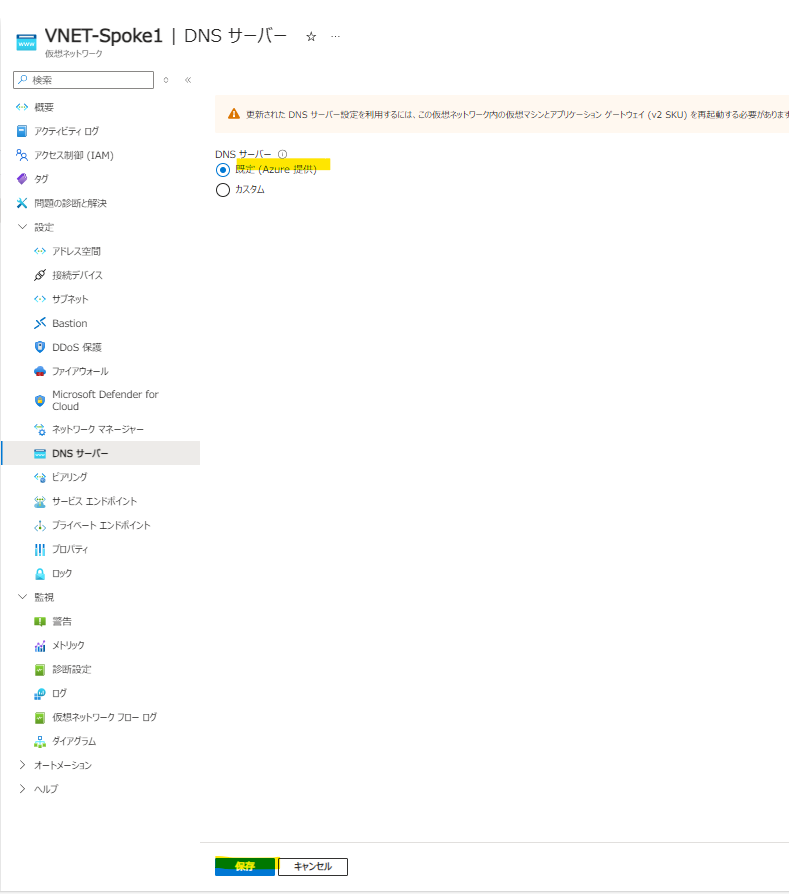The image size is (789, 894).
Task: Collapse the 監視 section
Action: [22, 597]
